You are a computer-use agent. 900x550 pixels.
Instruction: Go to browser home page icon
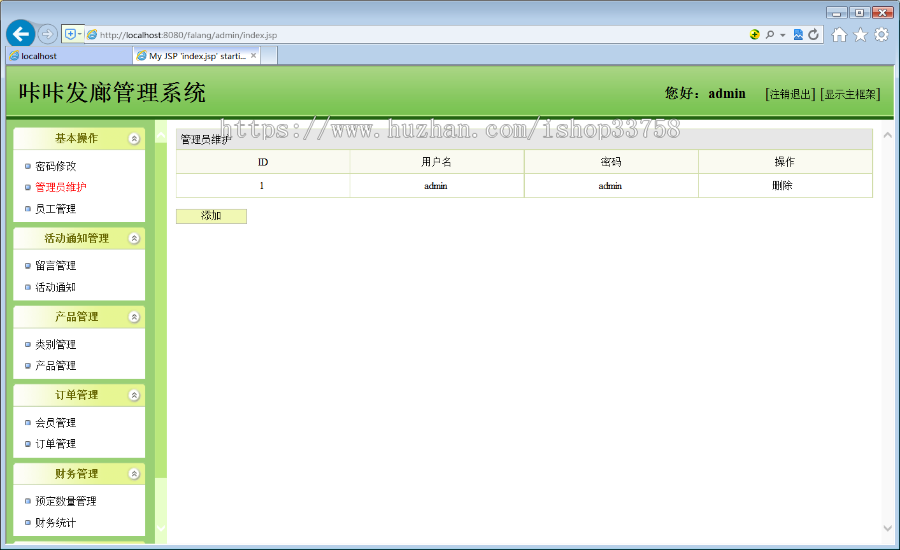(x=839, y=35)
